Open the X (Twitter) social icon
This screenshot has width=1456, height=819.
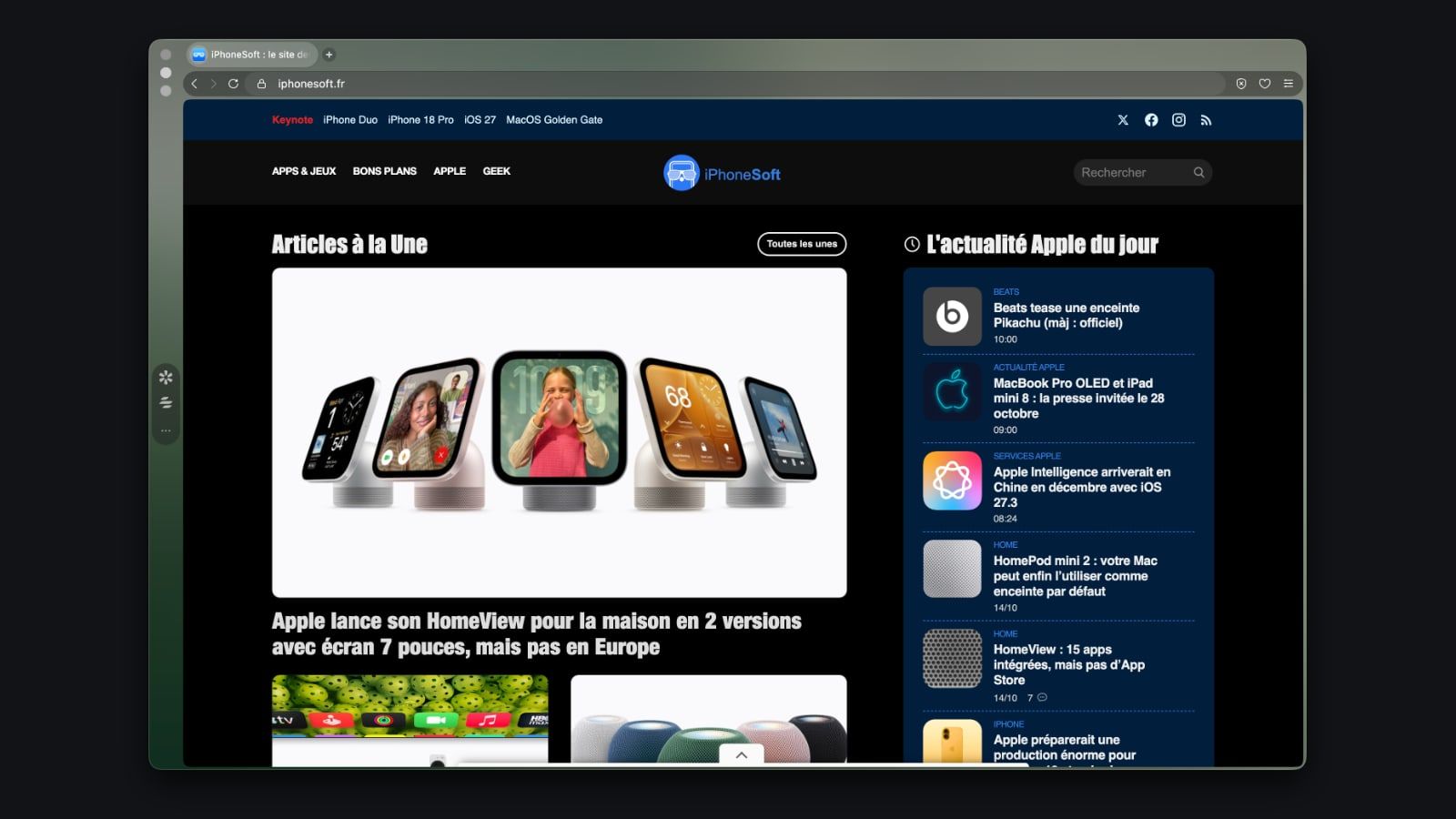(x=1123, y=120)
